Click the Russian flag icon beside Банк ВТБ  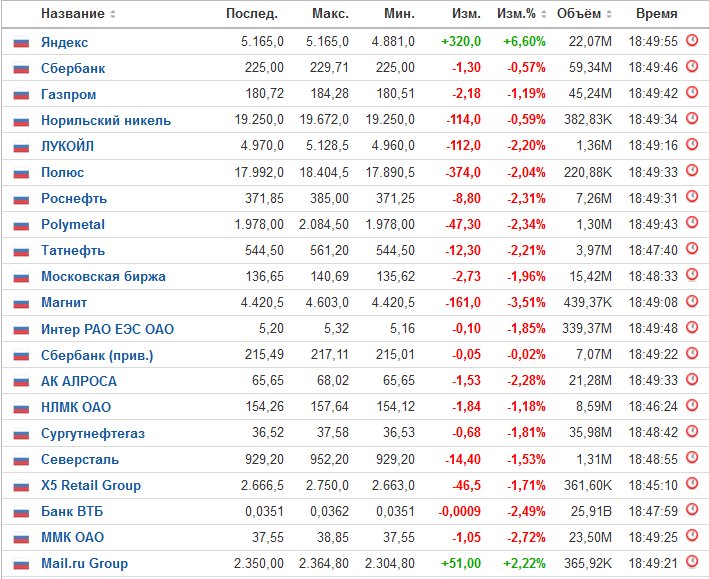[x=21, y=512]
